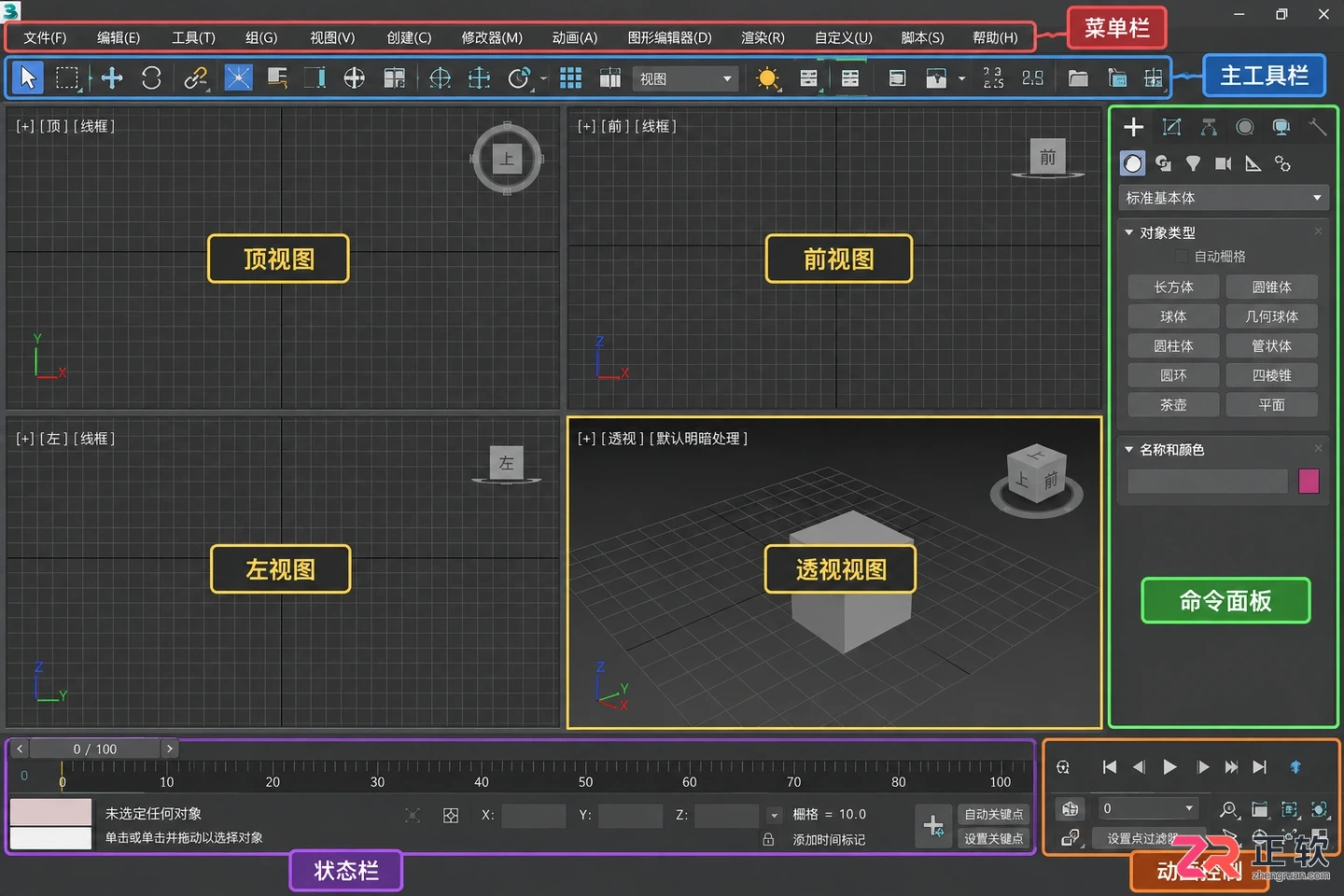
Task: Toggle the blue key mode icon
Action: coord(1295,766)
